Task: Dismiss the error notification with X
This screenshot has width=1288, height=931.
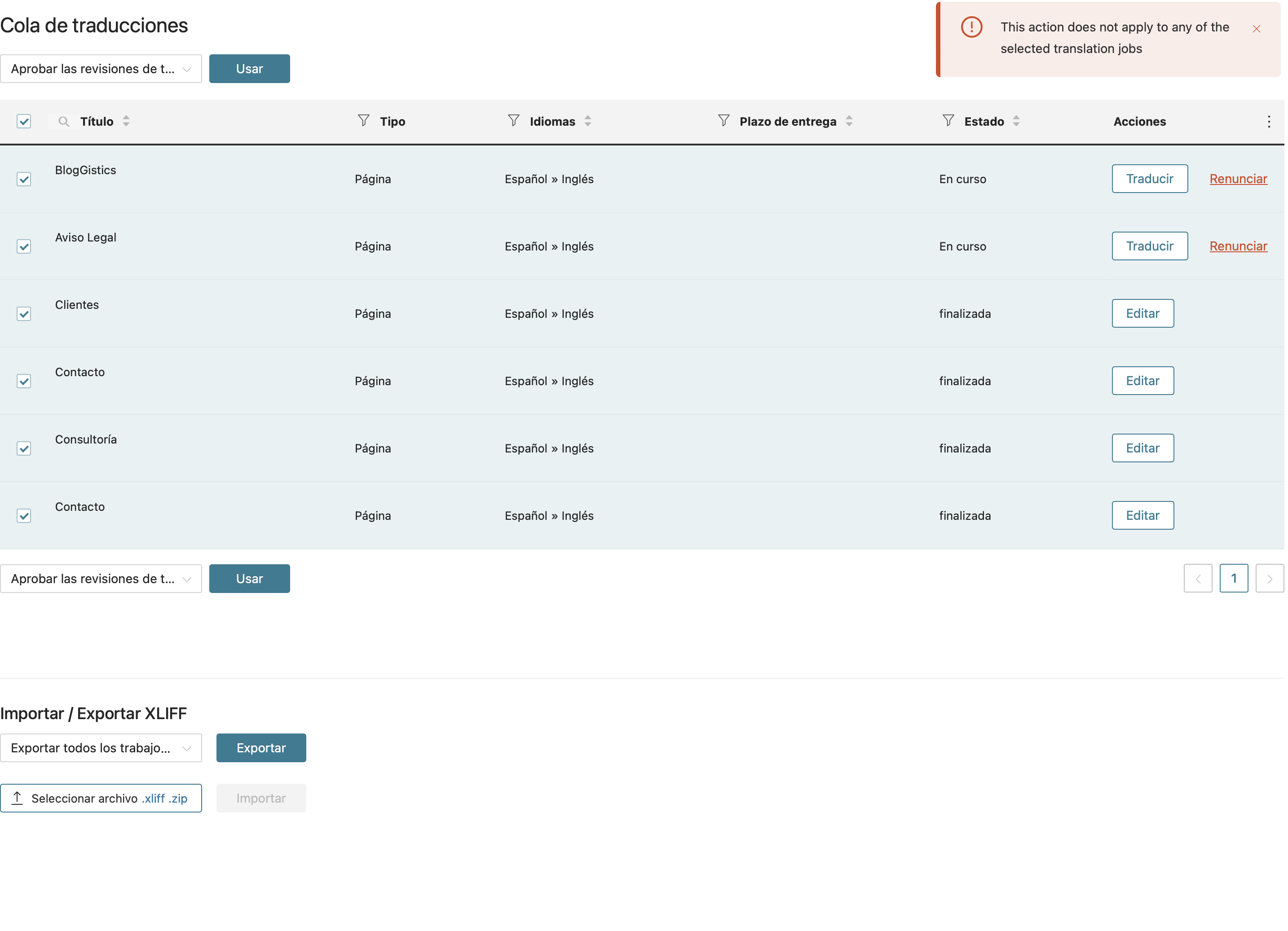Action: click(x=1256, y=29)
